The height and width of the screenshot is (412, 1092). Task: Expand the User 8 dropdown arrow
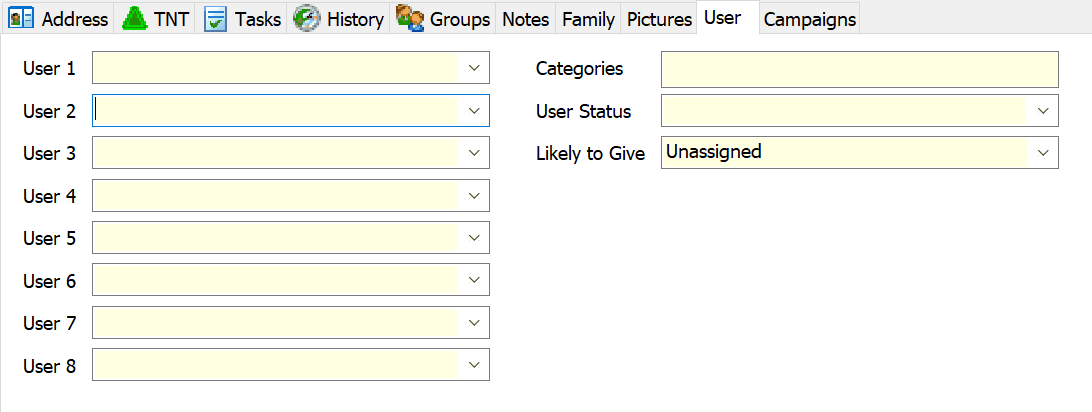pos(474,365)
